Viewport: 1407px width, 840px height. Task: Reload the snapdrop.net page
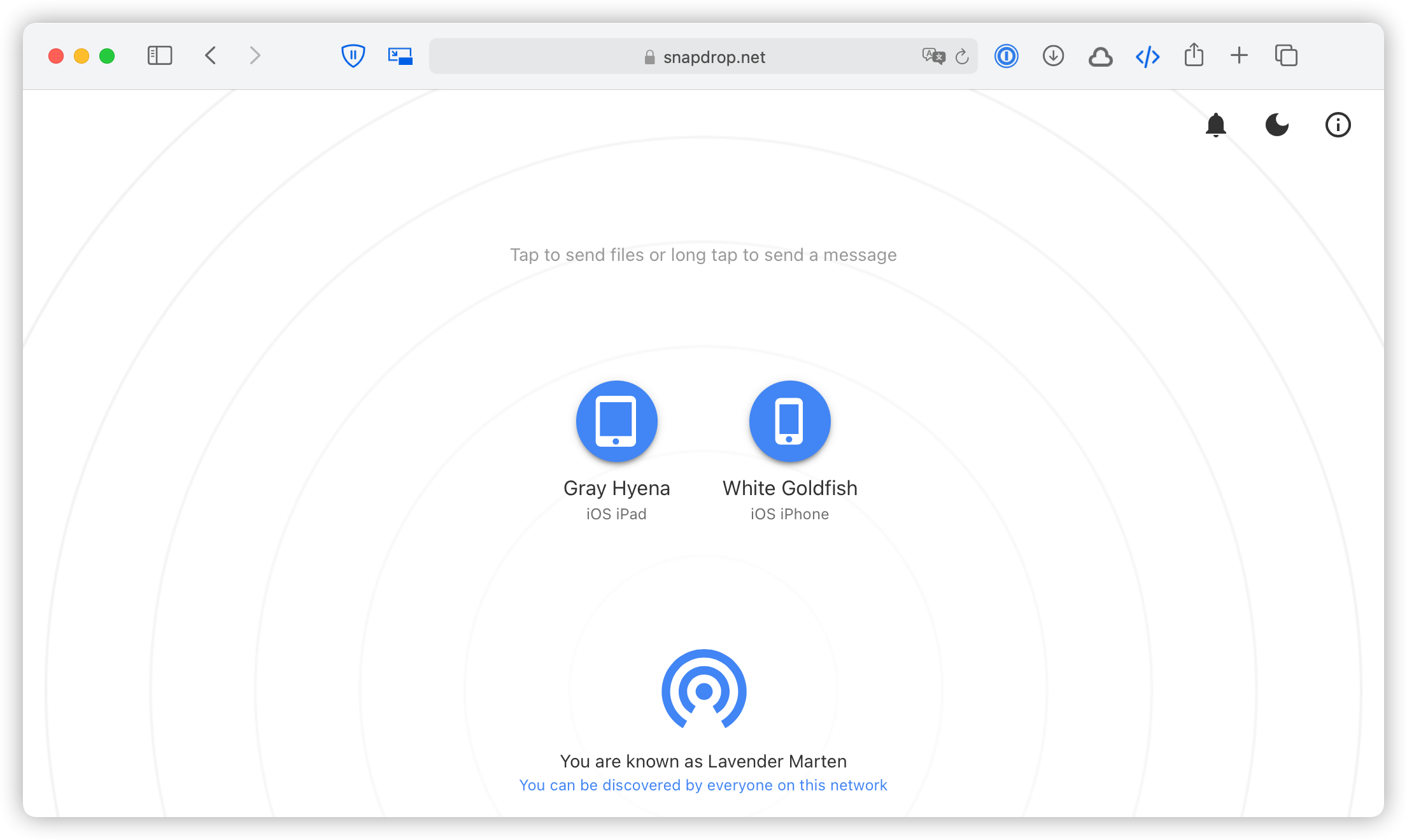[961, 56]
